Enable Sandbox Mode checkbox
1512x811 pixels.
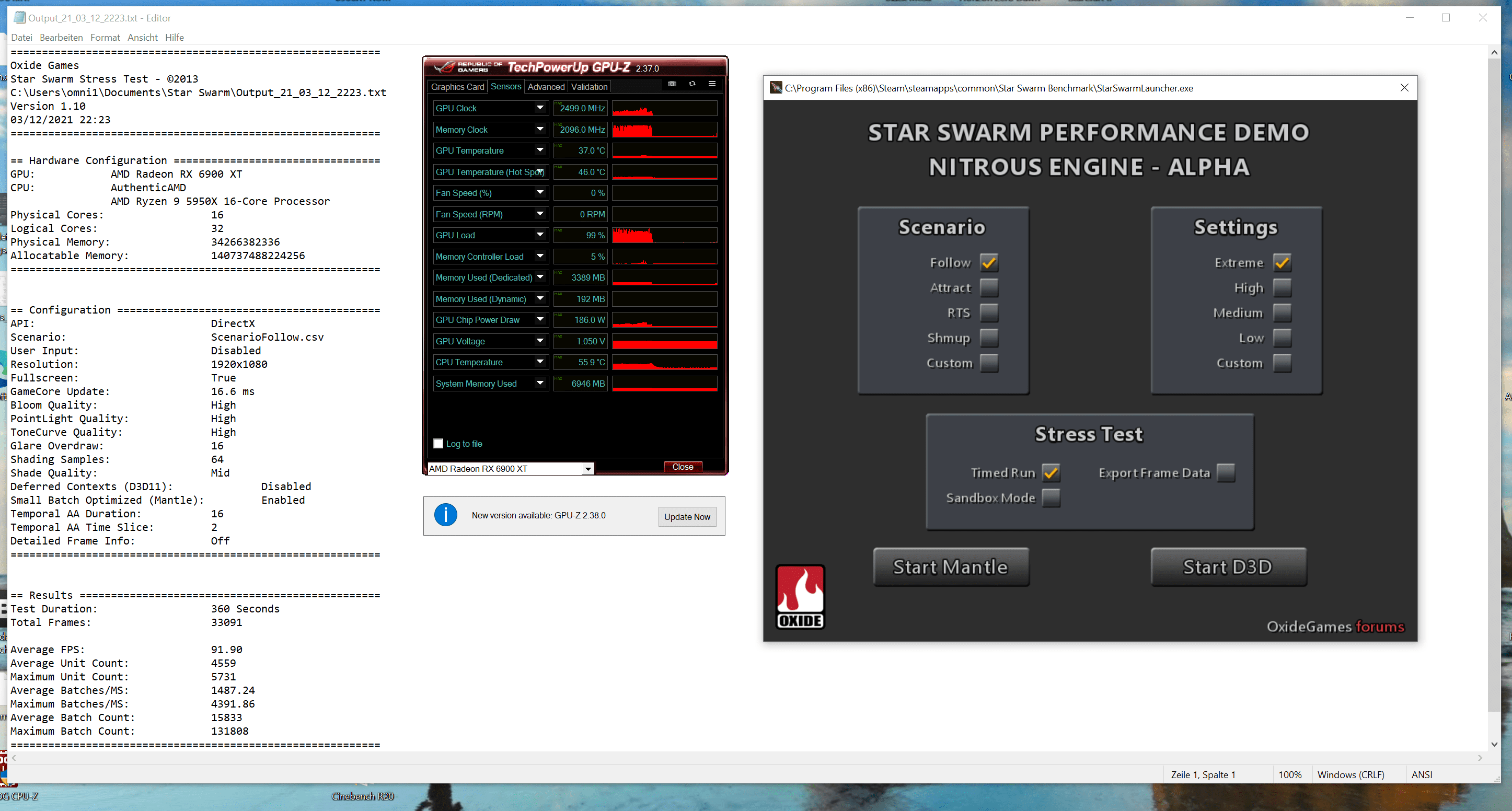tap(1051, 497)
